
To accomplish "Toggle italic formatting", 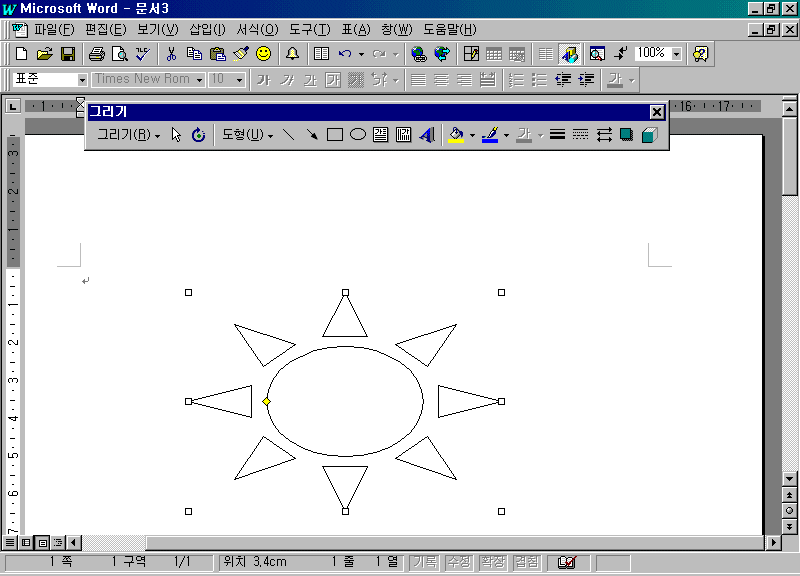I will coord(287,80).
